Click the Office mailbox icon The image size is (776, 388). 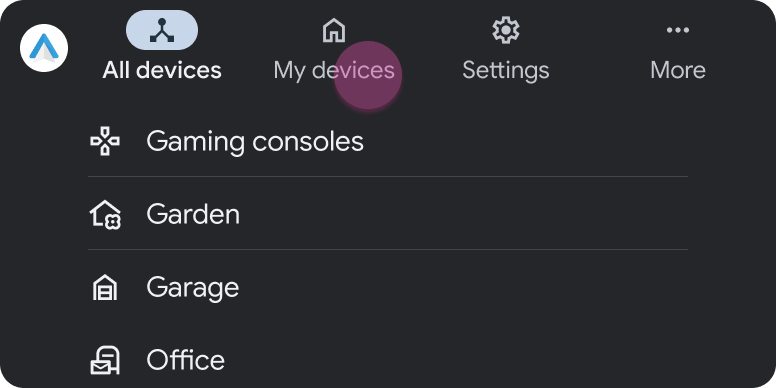click(x=105, y=360)
